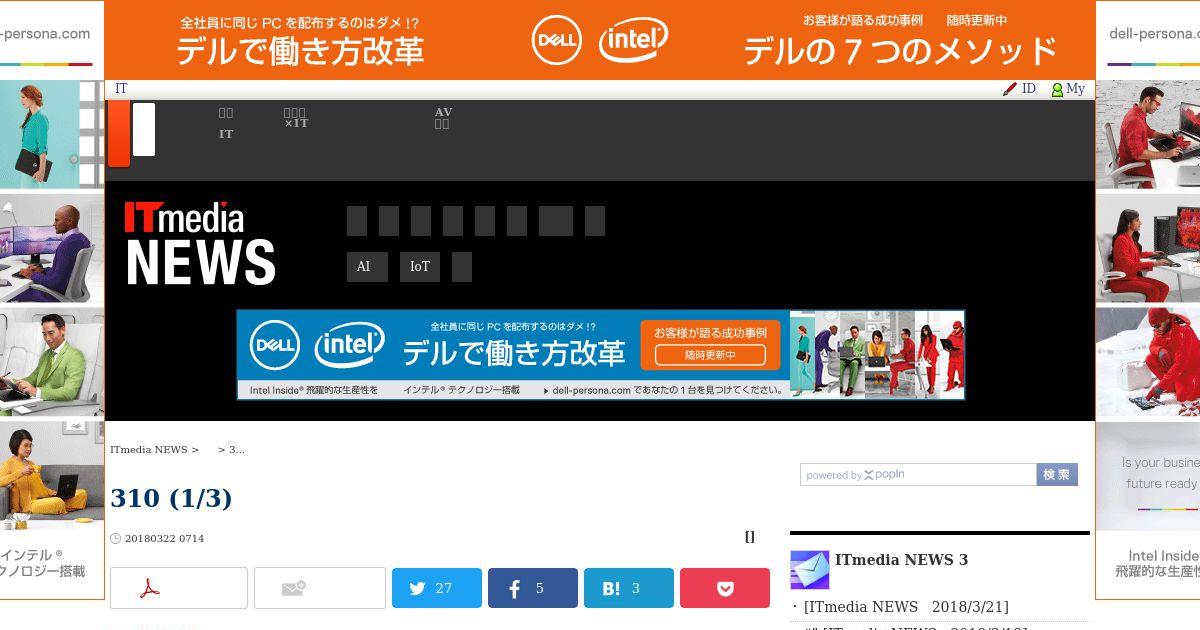The image size is (1200, 630).
Task: Click the ITmedia NEWS 3 newsletter heading
Action: [x=901, y=560]
